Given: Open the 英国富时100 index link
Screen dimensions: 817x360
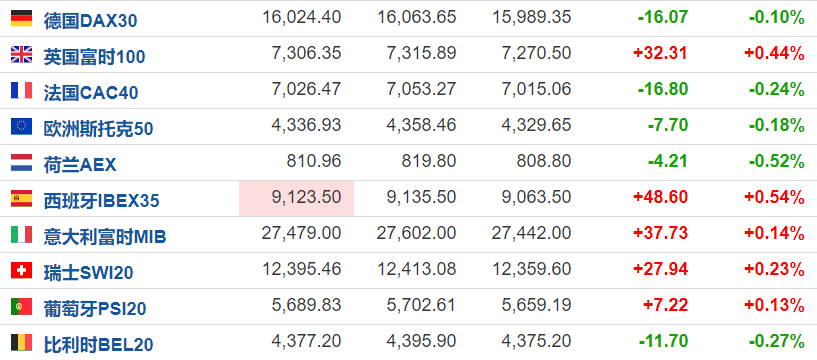Looking at the screenshot, I should tap(94, 56).
